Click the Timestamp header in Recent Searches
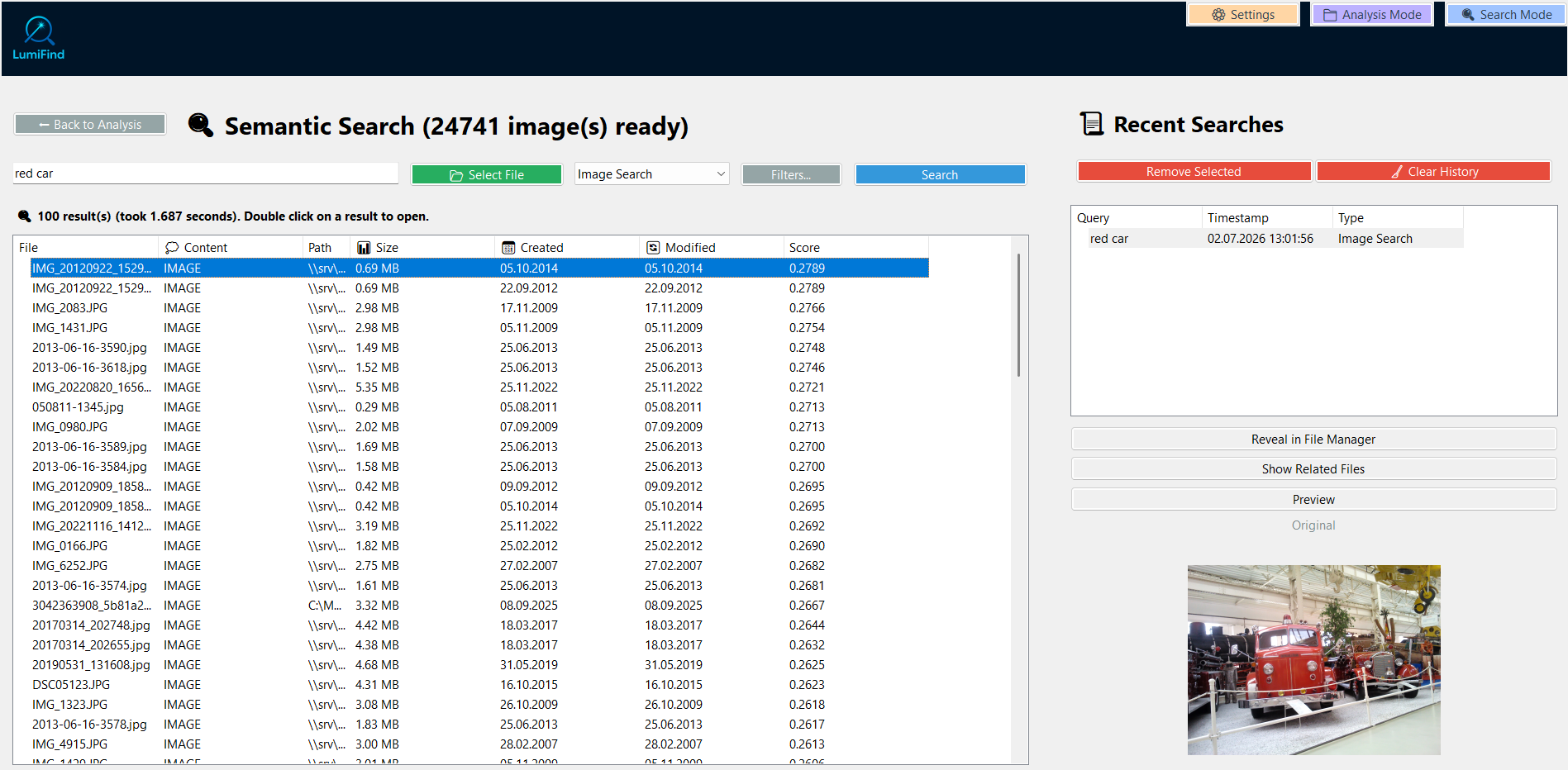Image resolution: width=1568 pixels, height=770 pixels. click(1267, 218)
